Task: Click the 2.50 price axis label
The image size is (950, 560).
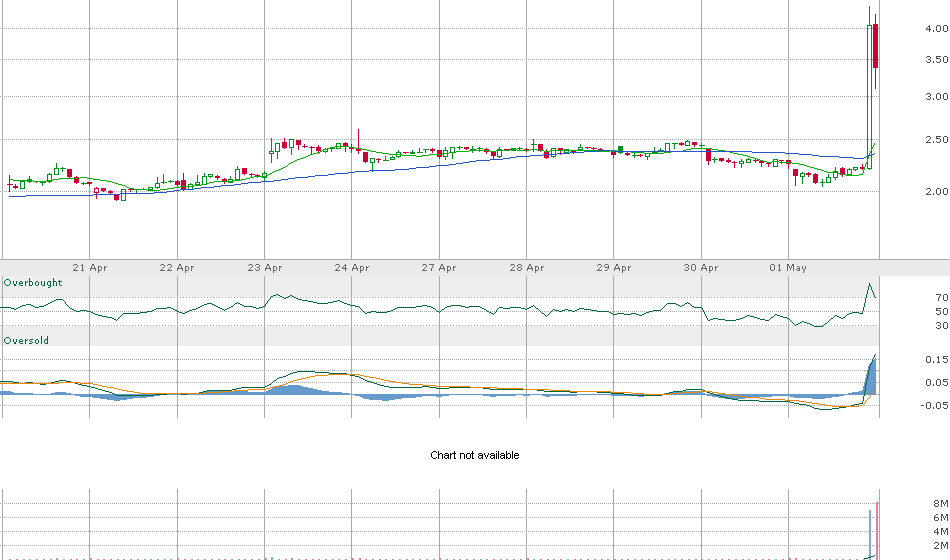Action: point(937,139)
